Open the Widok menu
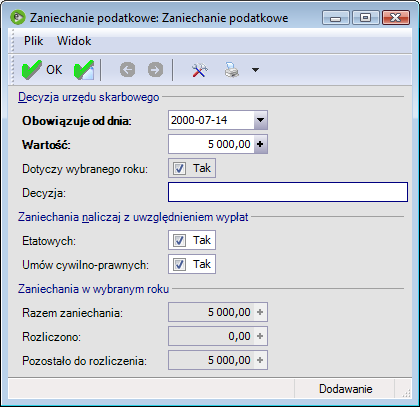The height and width of the screenshot is (407, 420). click(x=74, y=41)
